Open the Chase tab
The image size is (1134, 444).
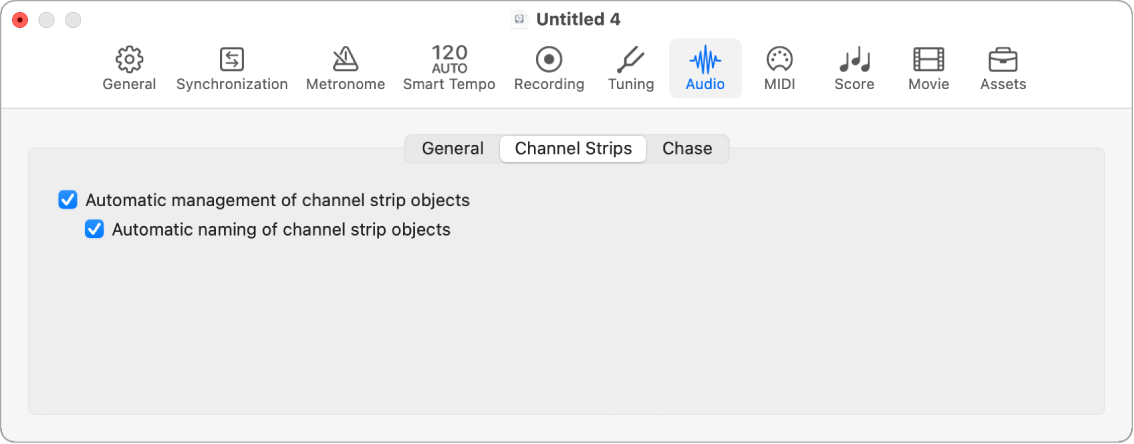(687, 149)
